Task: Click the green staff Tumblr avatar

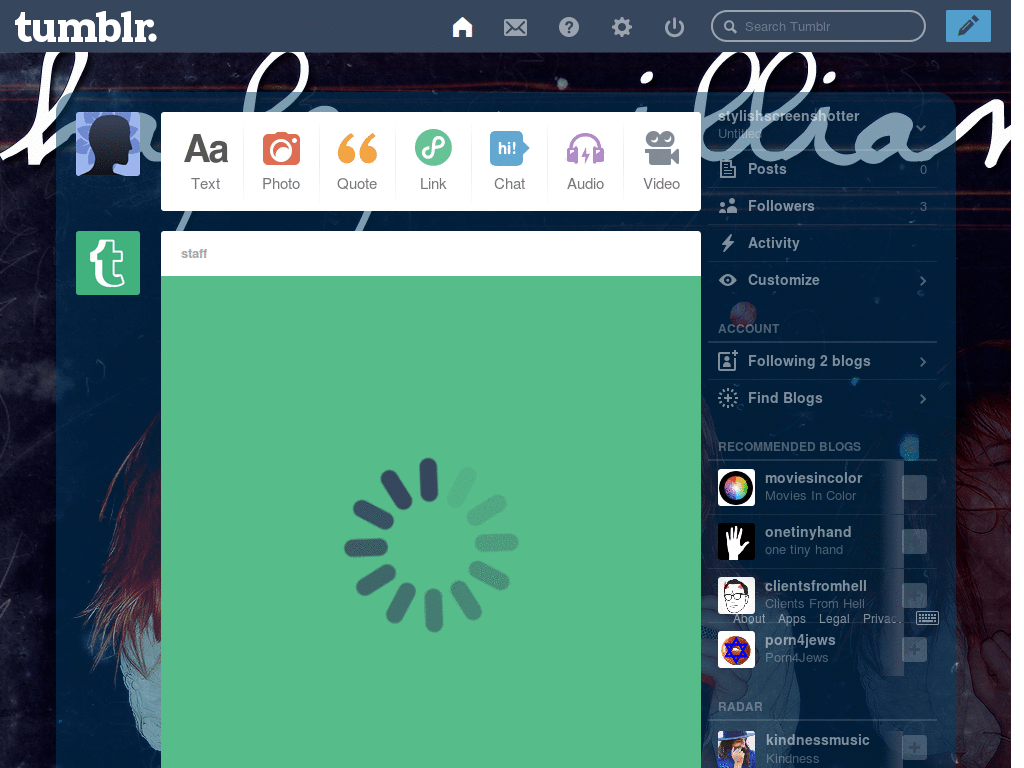Action: coord(108,263)
